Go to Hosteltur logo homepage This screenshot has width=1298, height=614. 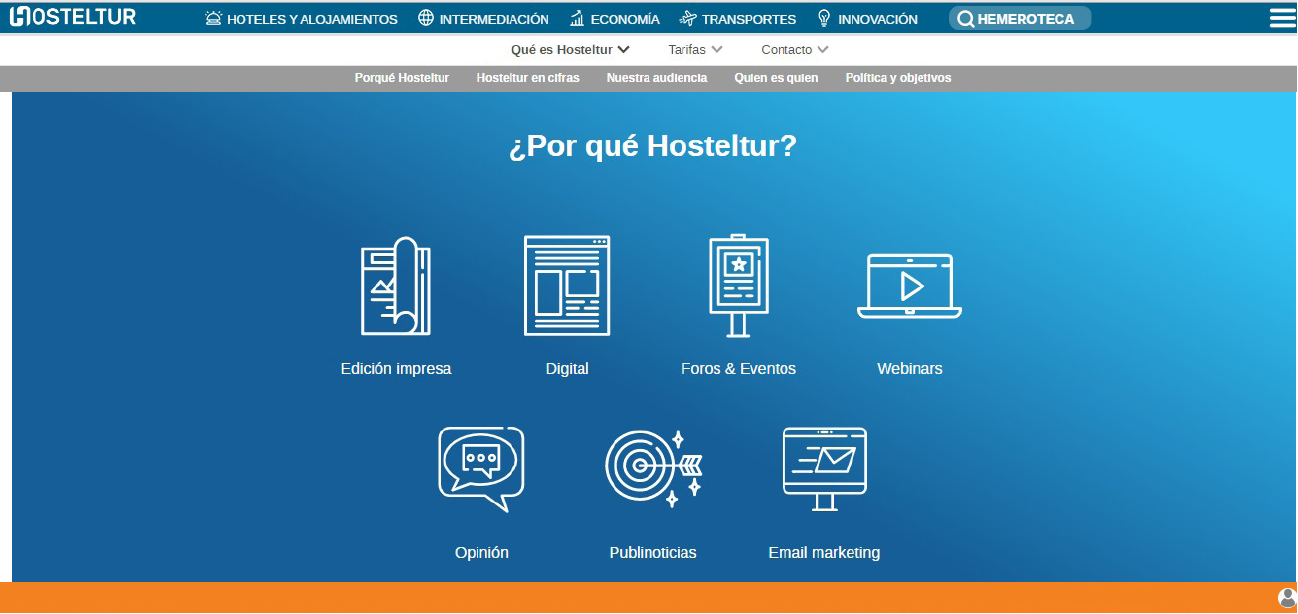point(72,17)
